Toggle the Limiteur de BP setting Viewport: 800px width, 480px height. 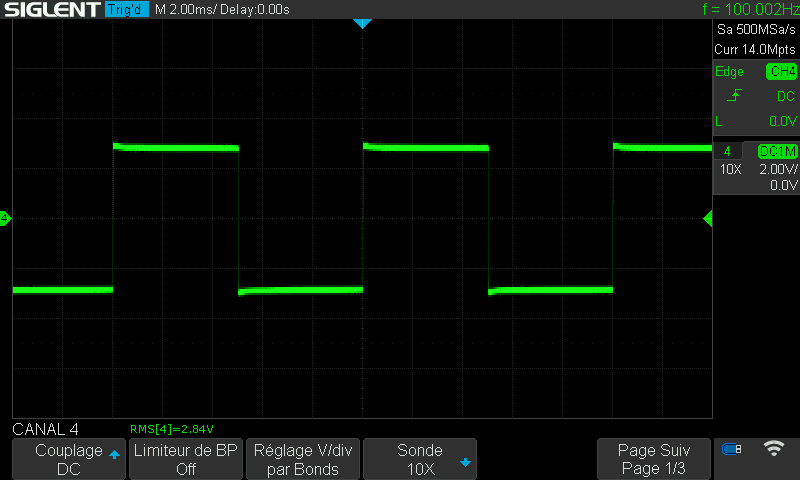(x=186, y=459)
